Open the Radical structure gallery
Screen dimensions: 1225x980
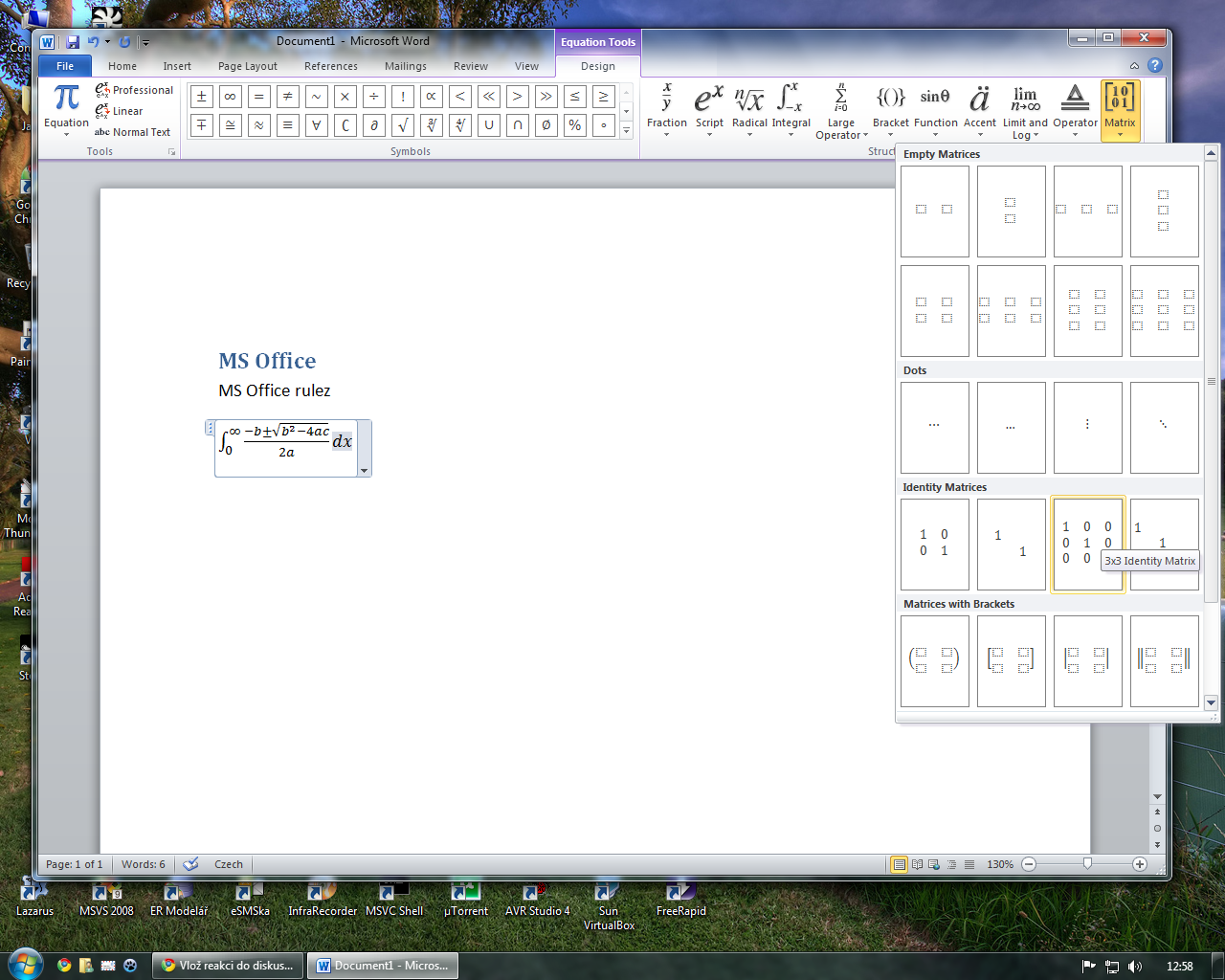[x=749, y=111]
